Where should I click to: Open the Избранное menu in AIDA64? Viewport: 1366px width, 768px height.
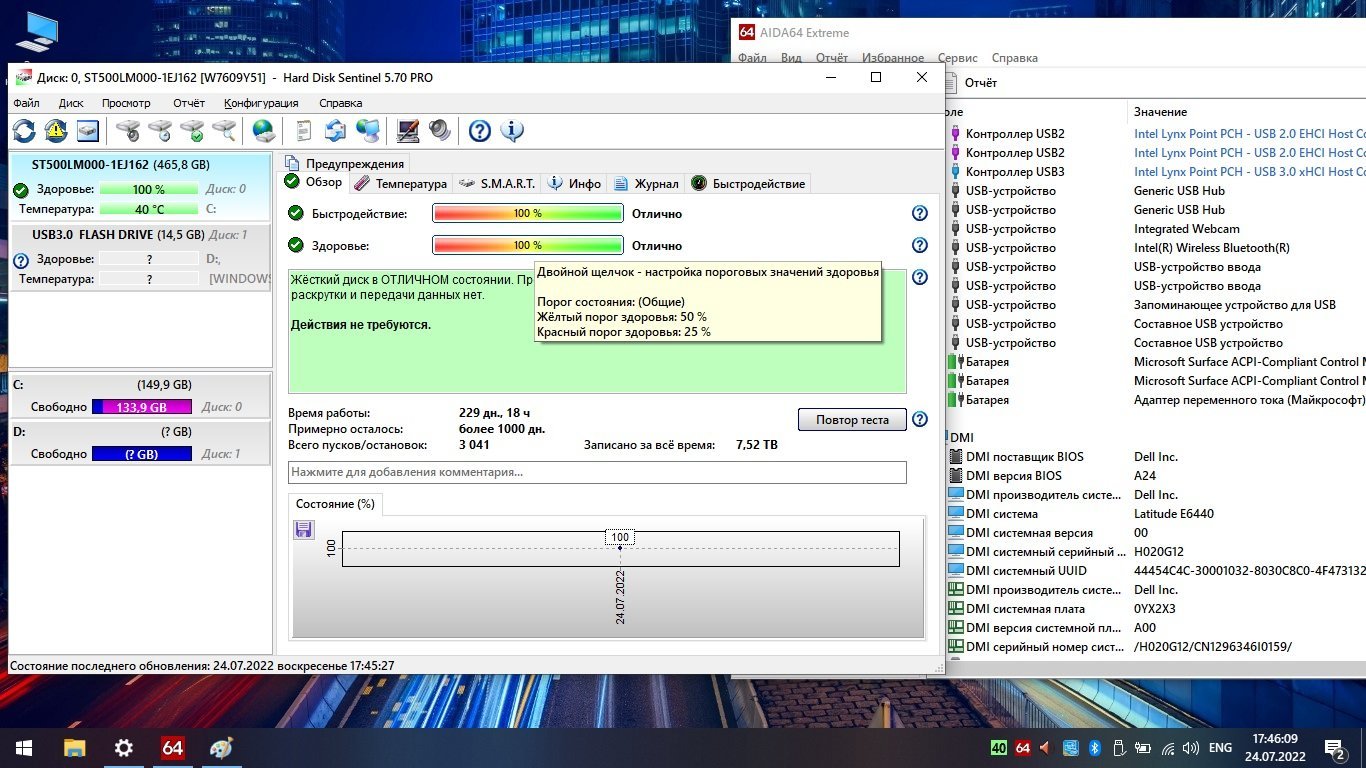click(893, 58)
